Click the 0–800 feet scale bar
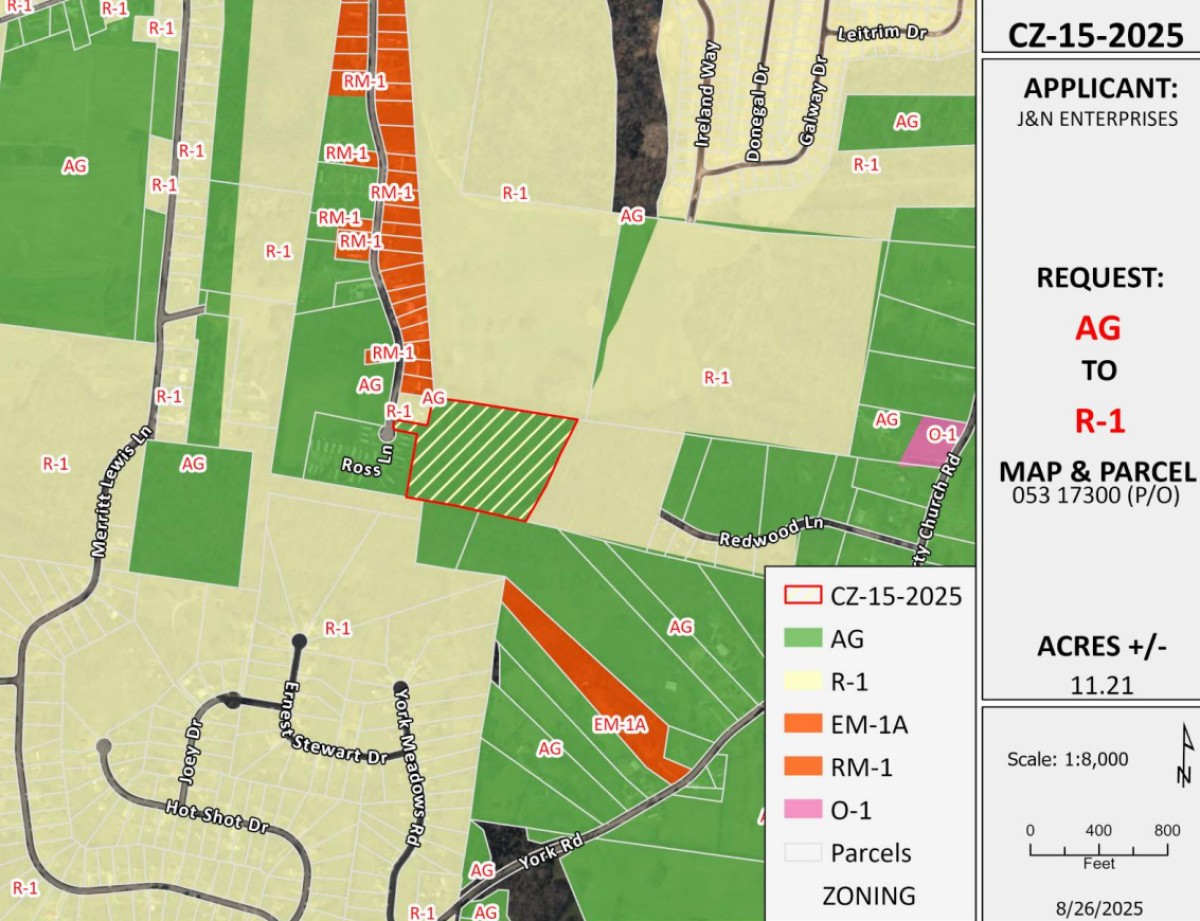 1098,850
